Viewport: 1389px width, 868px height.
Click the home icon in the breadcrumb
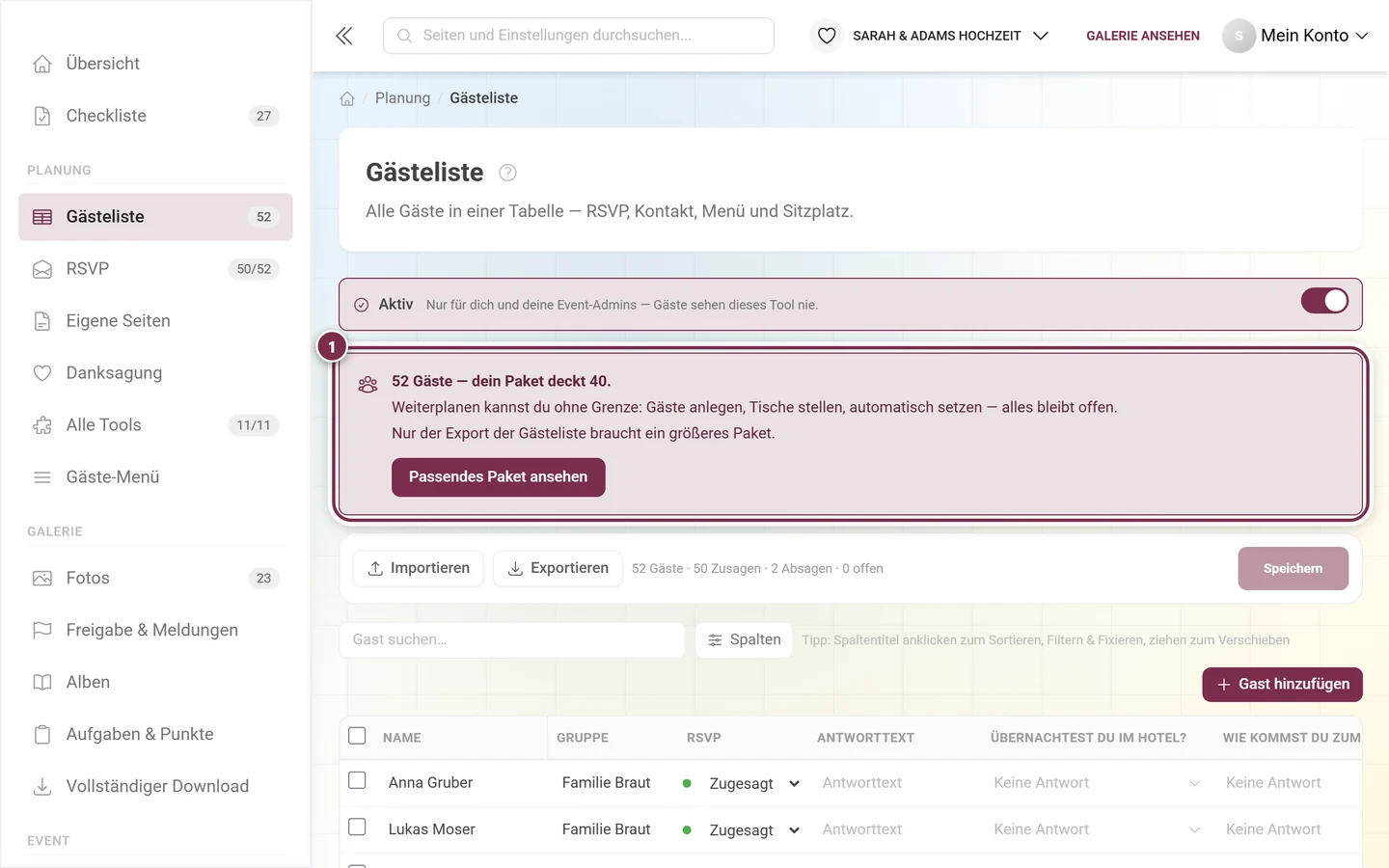tap(347, 98)
